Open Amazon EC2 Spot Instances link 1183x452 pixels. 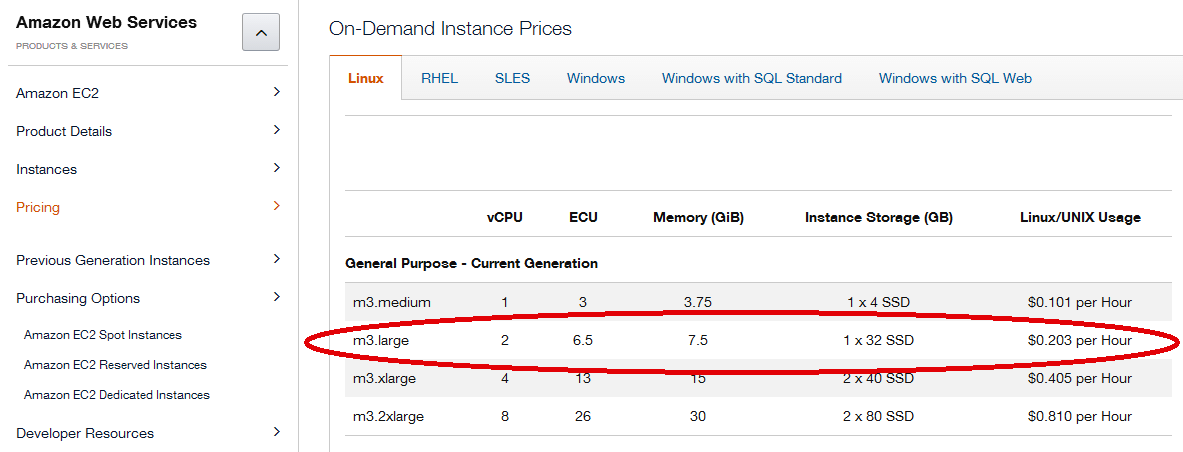(x=103, y=335)
